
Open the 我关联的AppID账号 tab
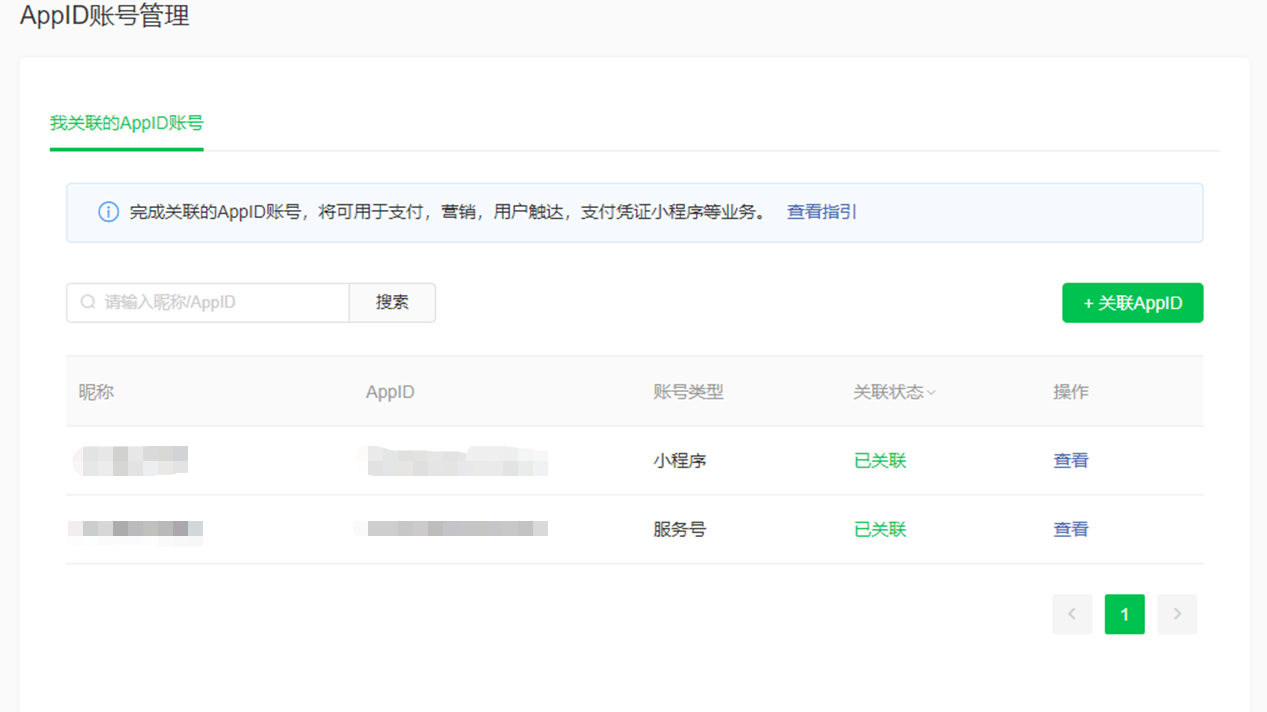click(127, 124)
